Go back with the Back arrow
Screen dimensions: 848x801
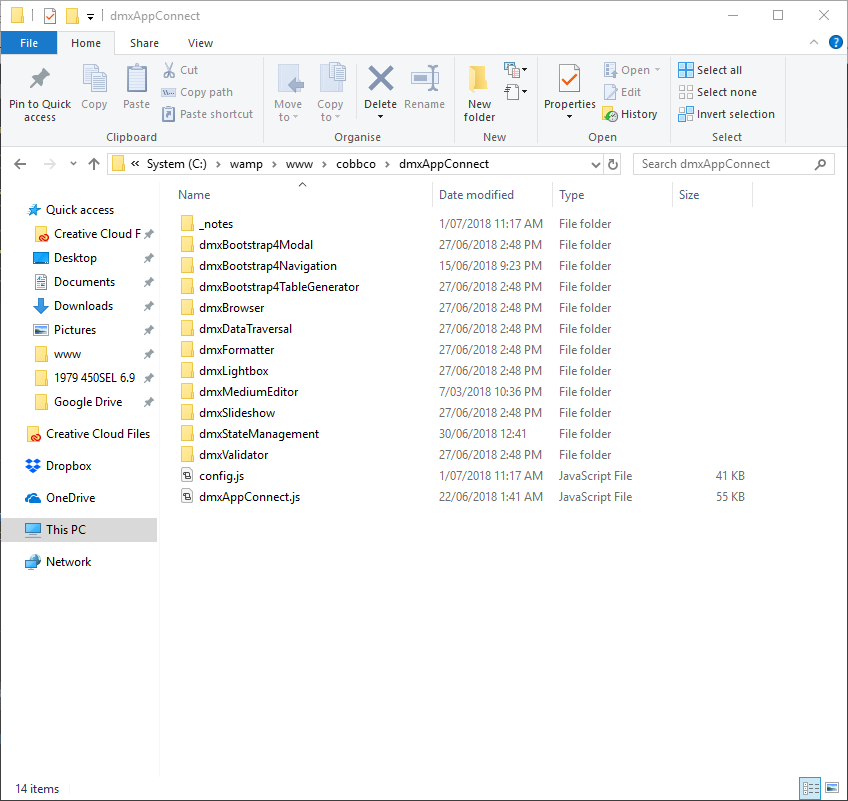pos(20,164)
